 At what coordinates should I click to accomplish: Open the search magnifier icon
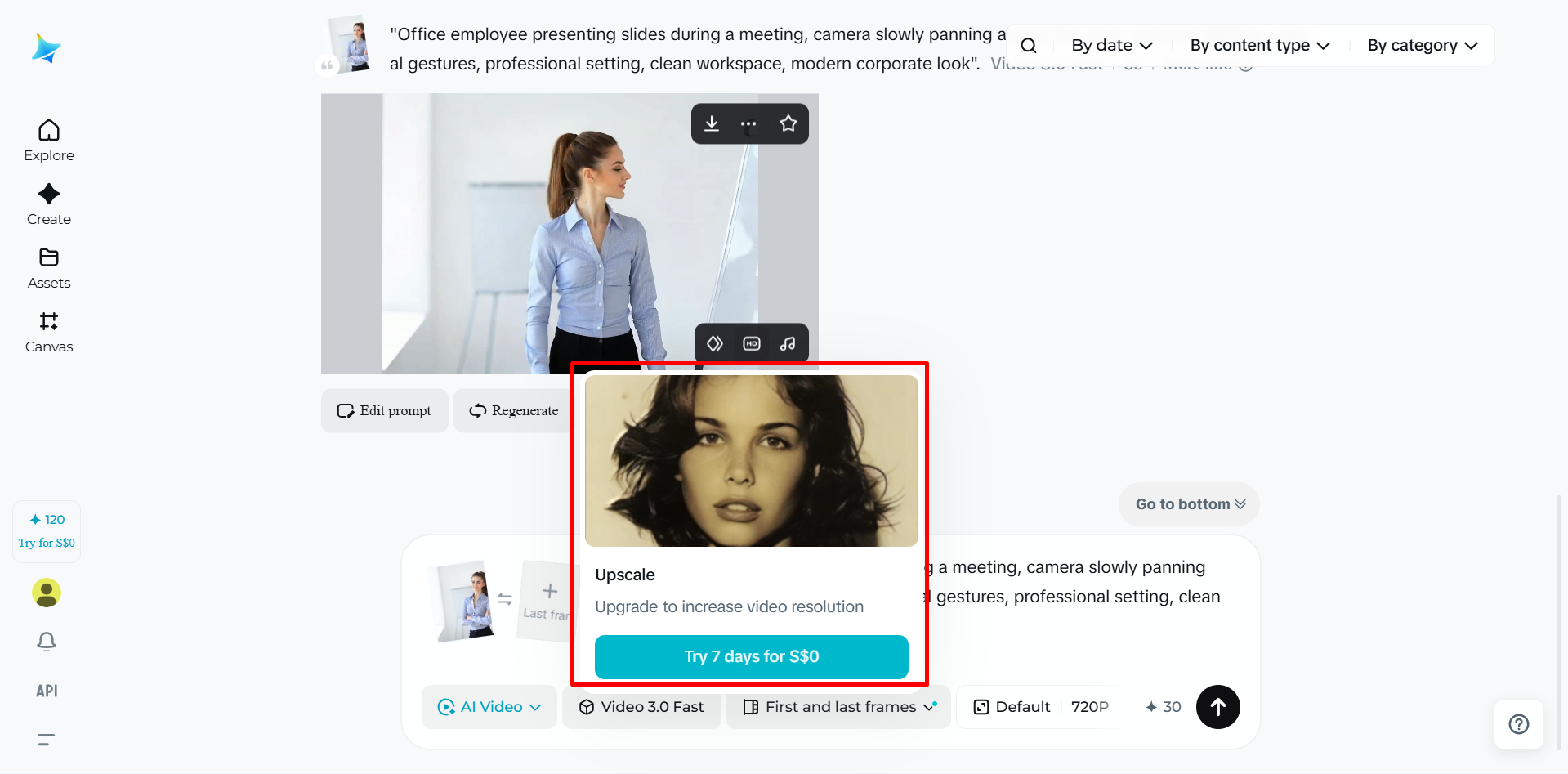[1029, 46]
